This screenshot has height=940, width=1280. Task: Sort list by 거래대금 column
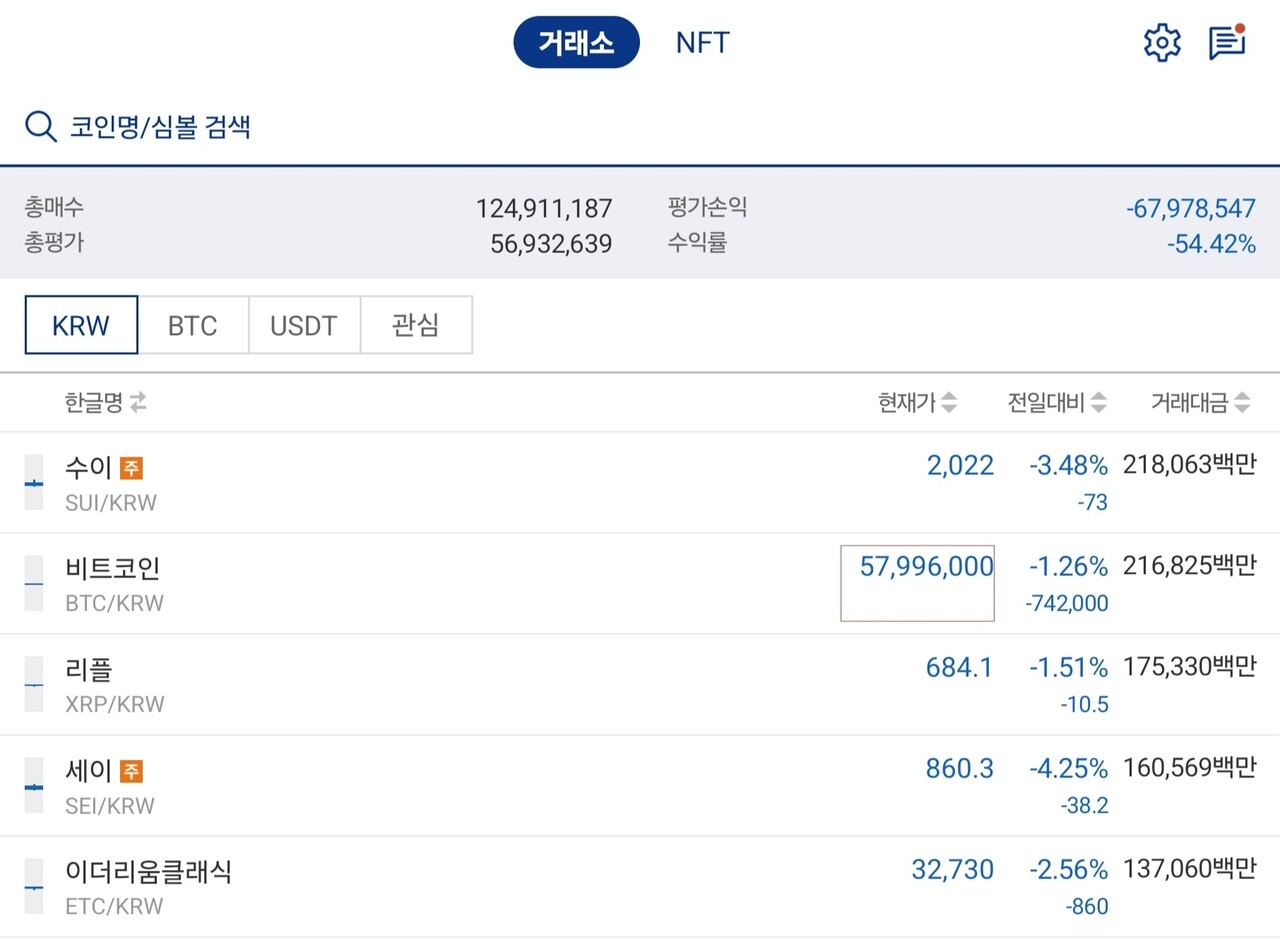point(1200,403)
